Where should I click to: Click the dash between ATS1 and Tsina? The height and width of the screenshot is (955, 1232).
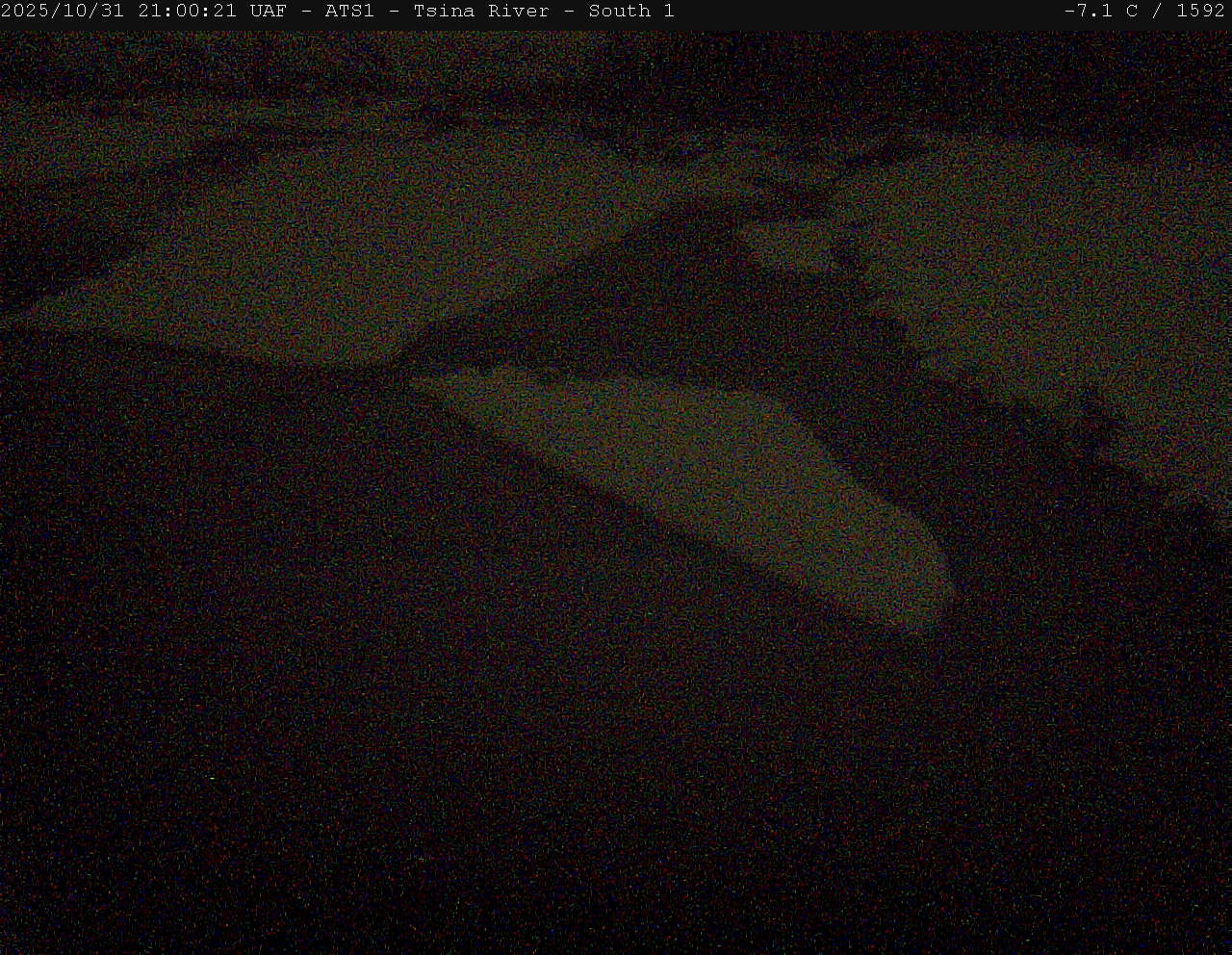click(394, 12)
